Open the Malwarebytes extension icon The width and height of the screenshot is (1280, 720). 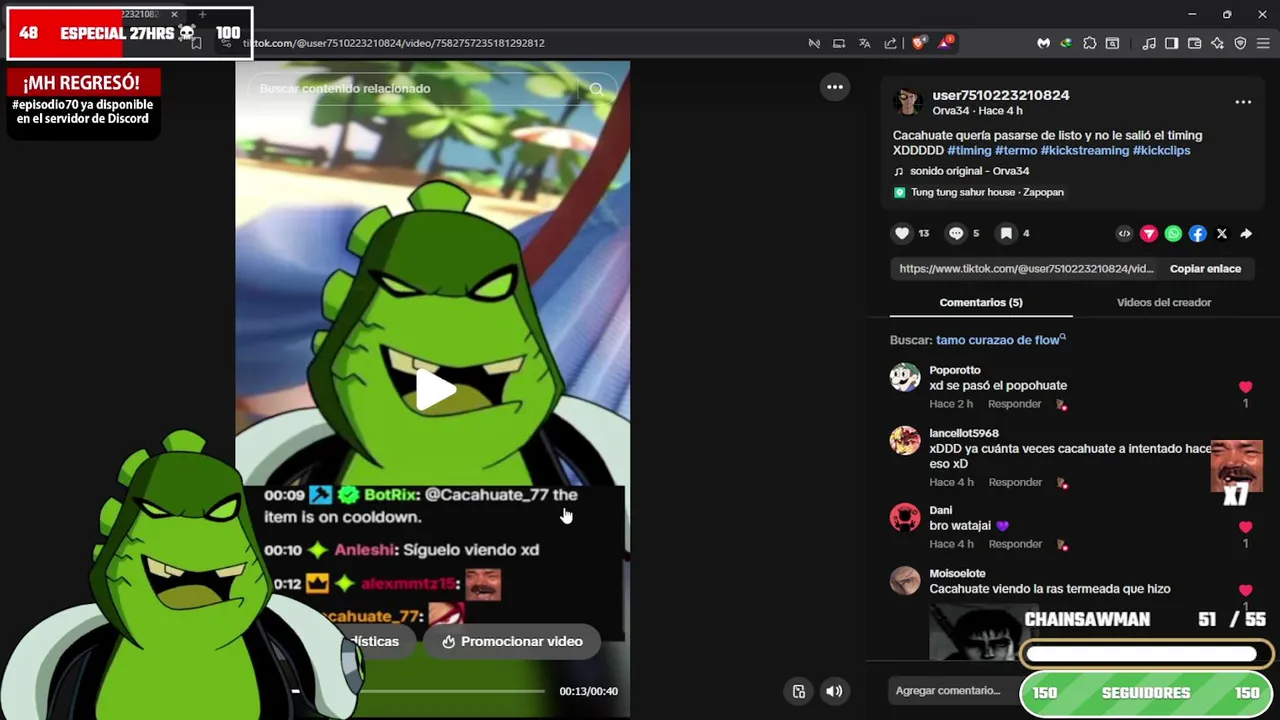coord(1043,43)
